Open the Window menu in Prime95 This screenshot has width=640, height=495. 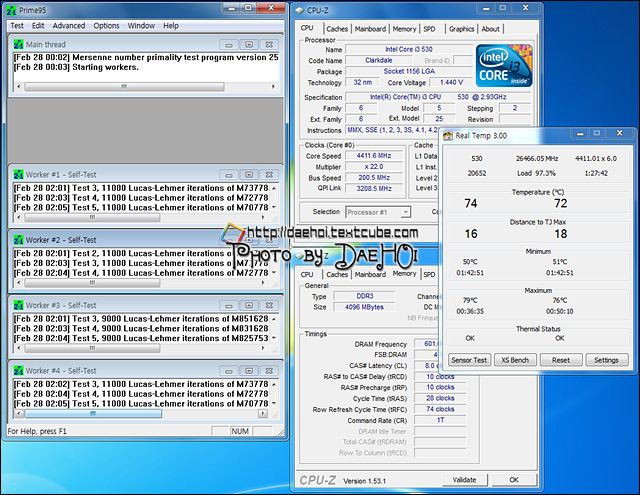[141, 26]
